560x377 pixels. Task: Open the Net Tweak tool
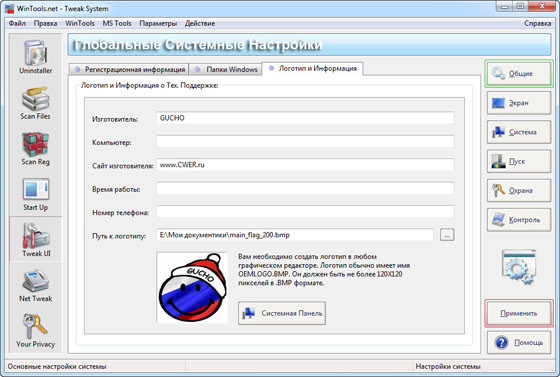click(x=35, y=286)
